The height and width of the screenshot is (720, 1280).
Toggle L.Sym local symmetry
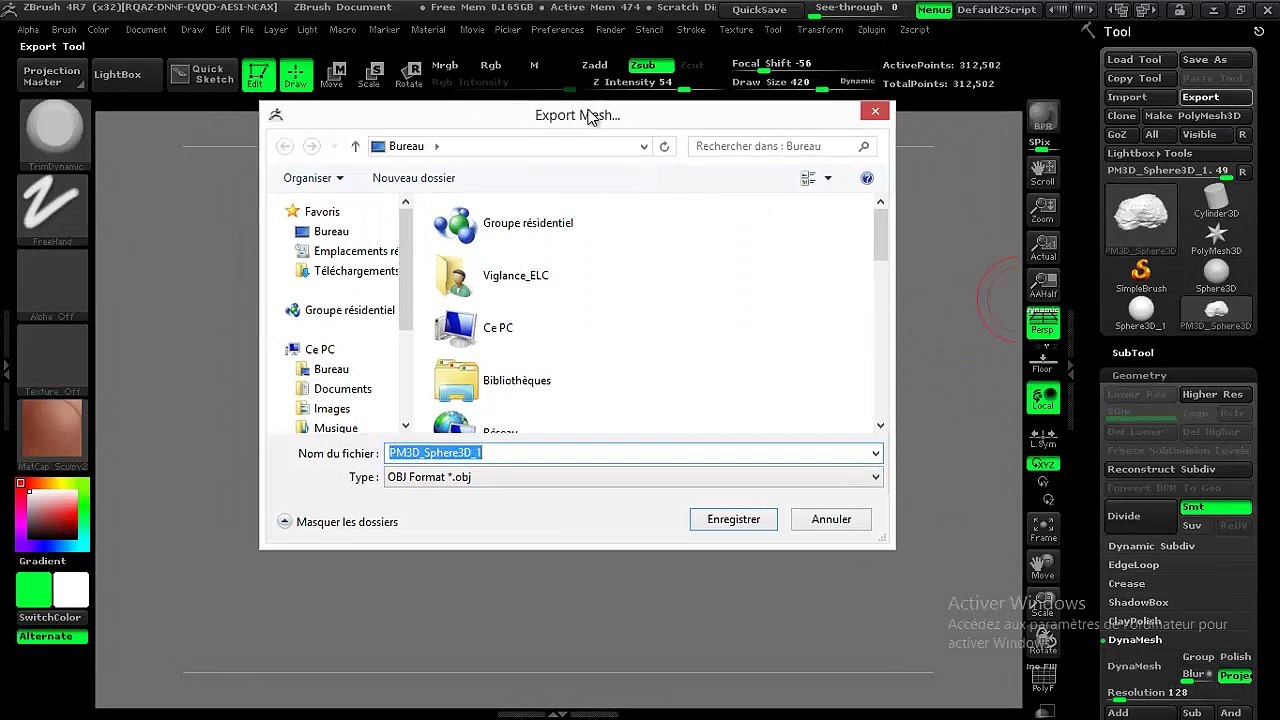(x=1043, y=438)
